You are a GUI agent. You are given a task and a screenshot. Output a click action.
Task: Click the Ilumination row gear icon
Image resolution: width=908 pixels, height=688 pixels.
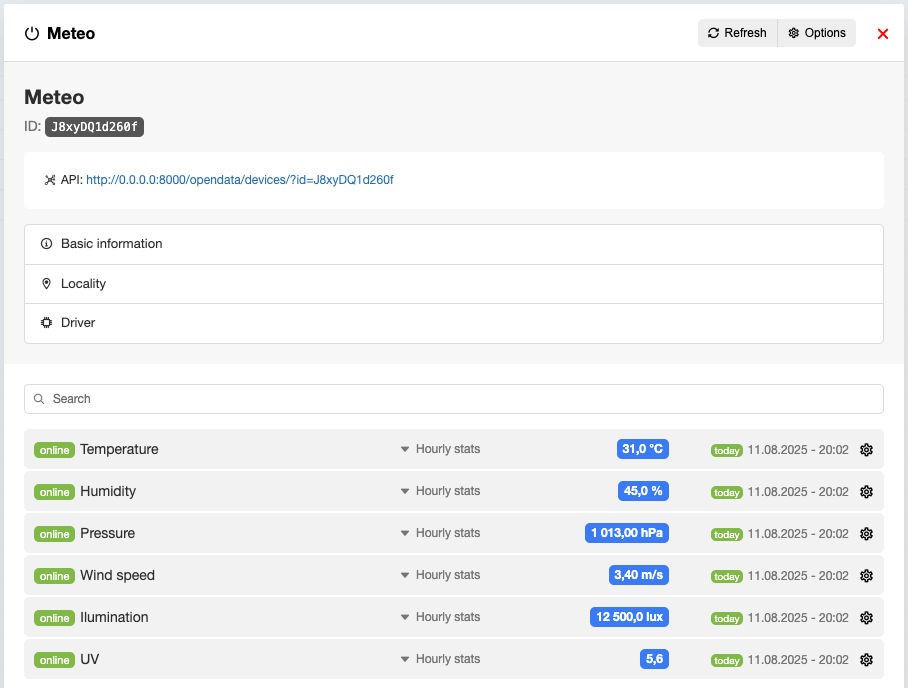click(x=866, y=618)
